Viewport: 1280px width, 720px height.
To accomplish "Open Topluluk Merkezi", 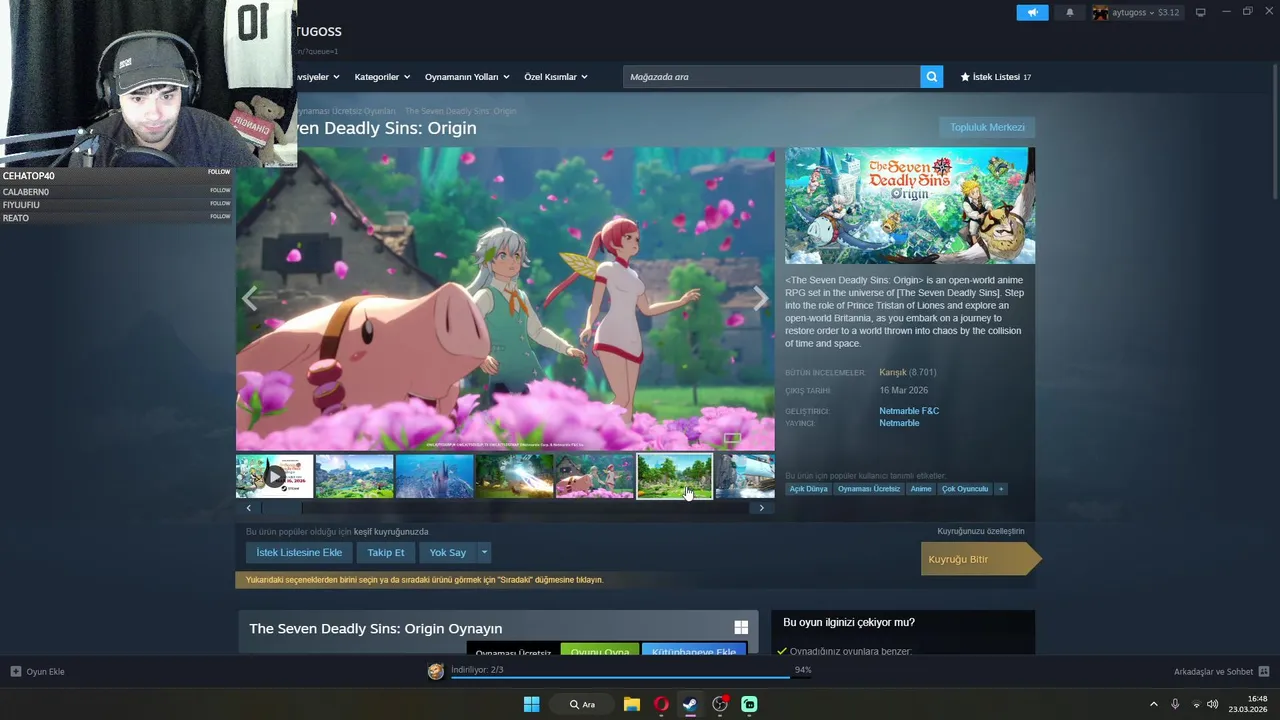I will tap(987, 127).
